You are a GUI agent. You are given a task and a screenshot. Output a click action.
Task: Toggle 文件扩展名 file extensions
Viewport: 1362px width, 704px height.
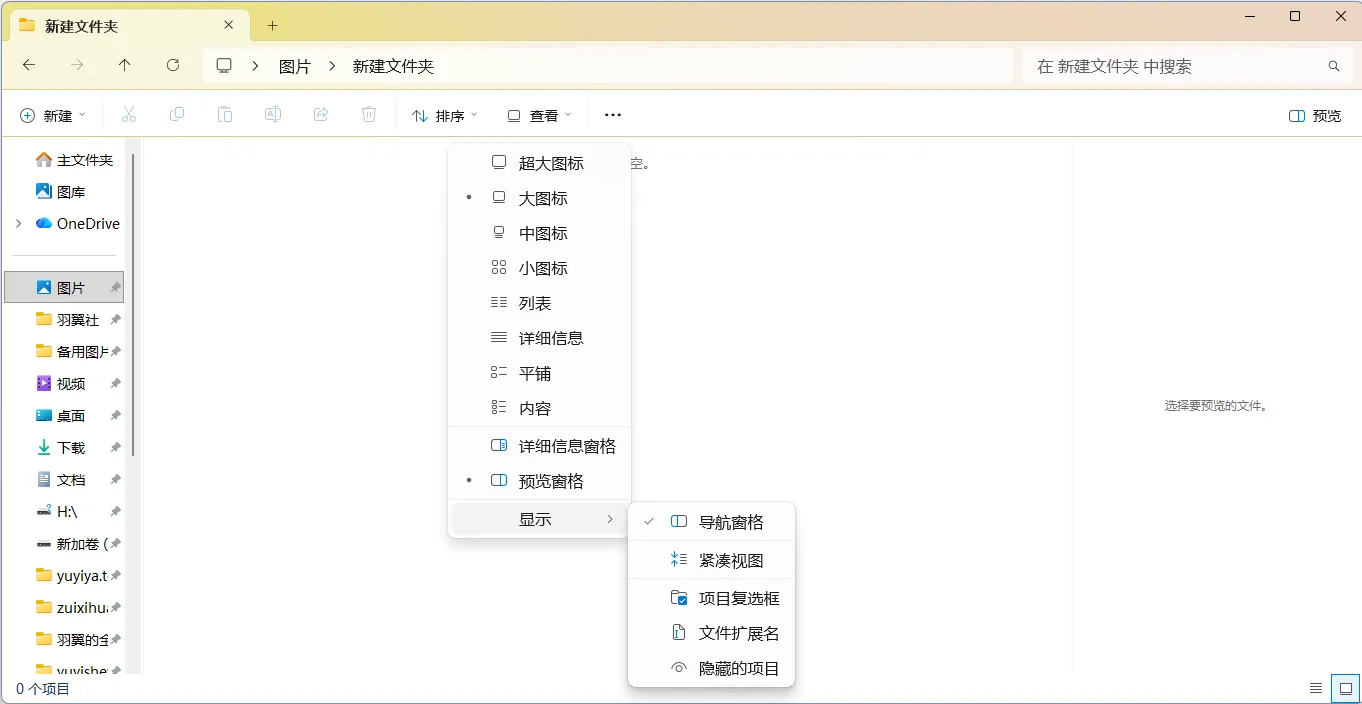(711, 633)
